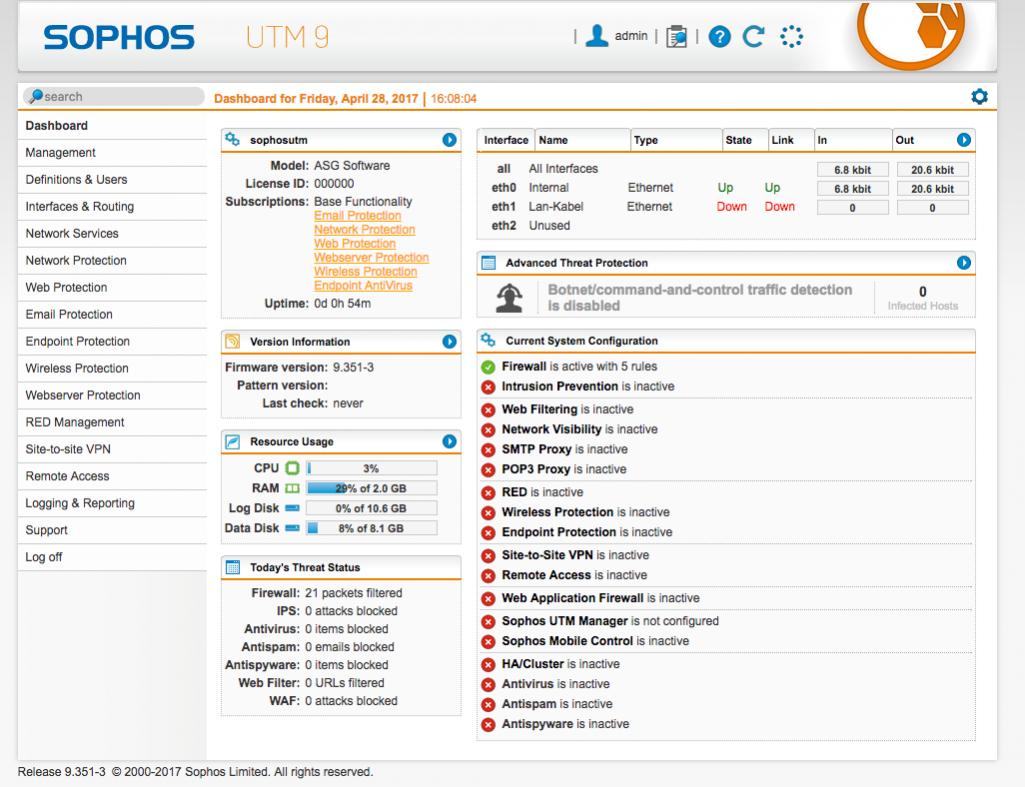The width and height of the screenshot is (1025, 787).
Task: Expand the Resource Usage panel arrow
Action: (x=449, y=441)
